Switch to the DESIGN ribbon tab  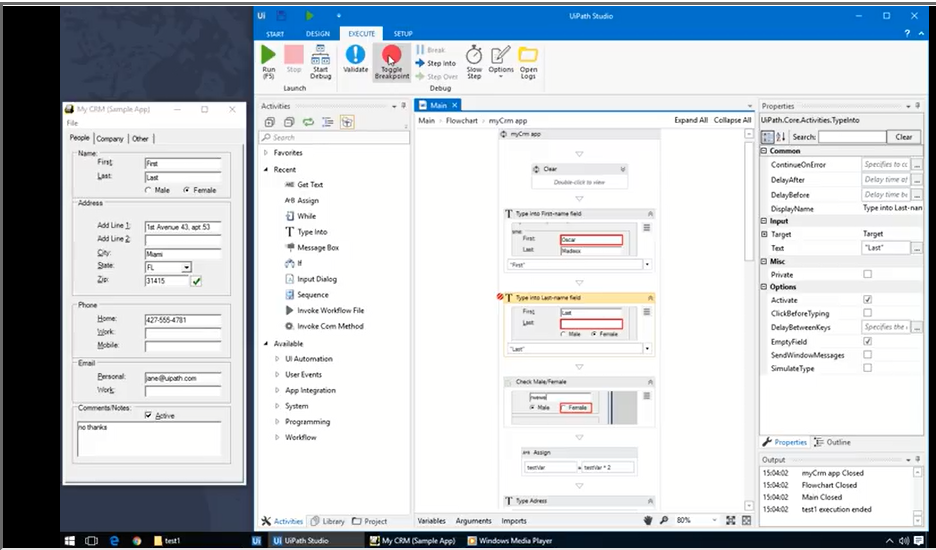coord(318,33)
